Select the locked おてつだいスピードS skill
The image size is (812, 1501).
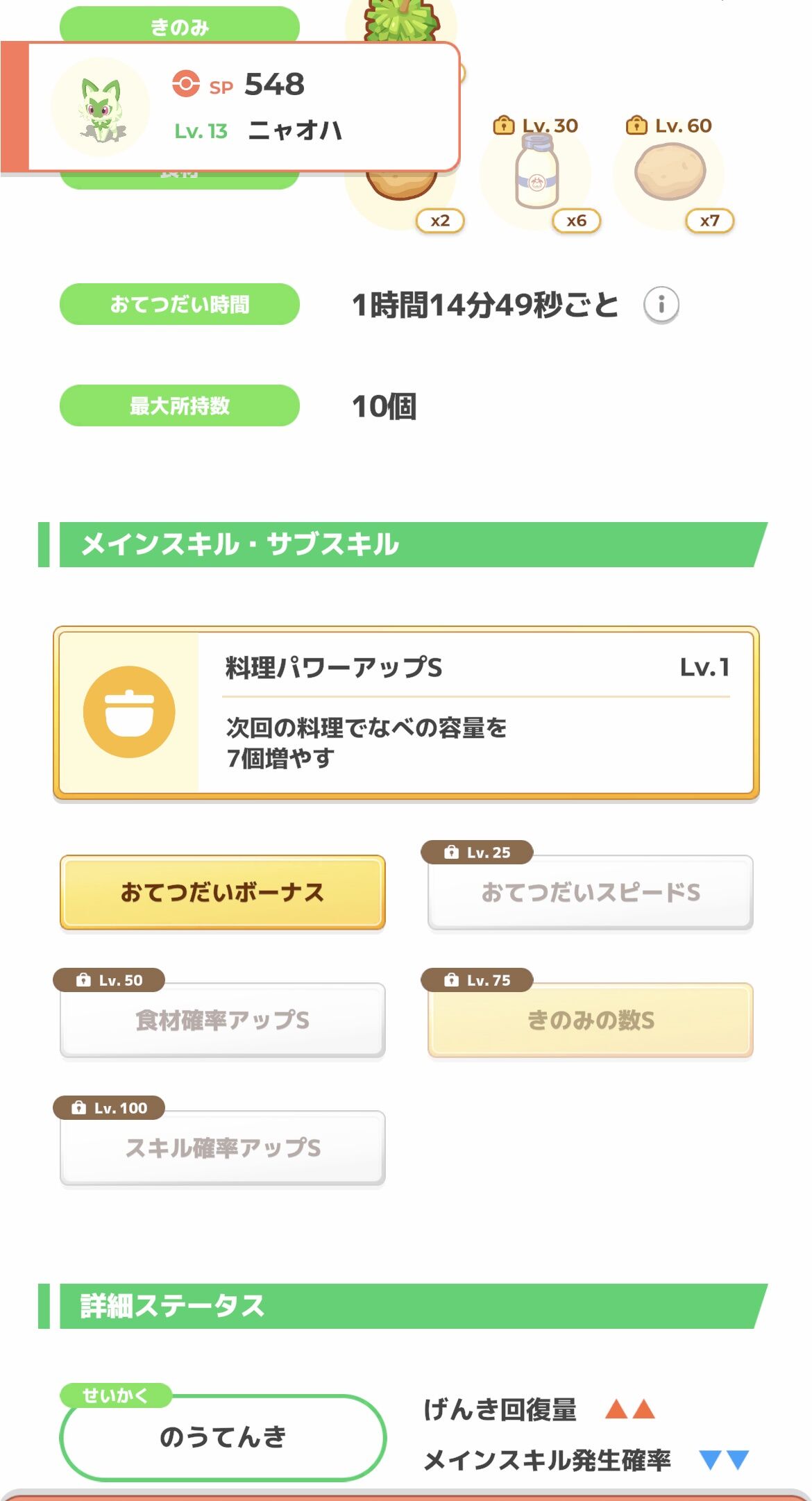tap(591, 892)
